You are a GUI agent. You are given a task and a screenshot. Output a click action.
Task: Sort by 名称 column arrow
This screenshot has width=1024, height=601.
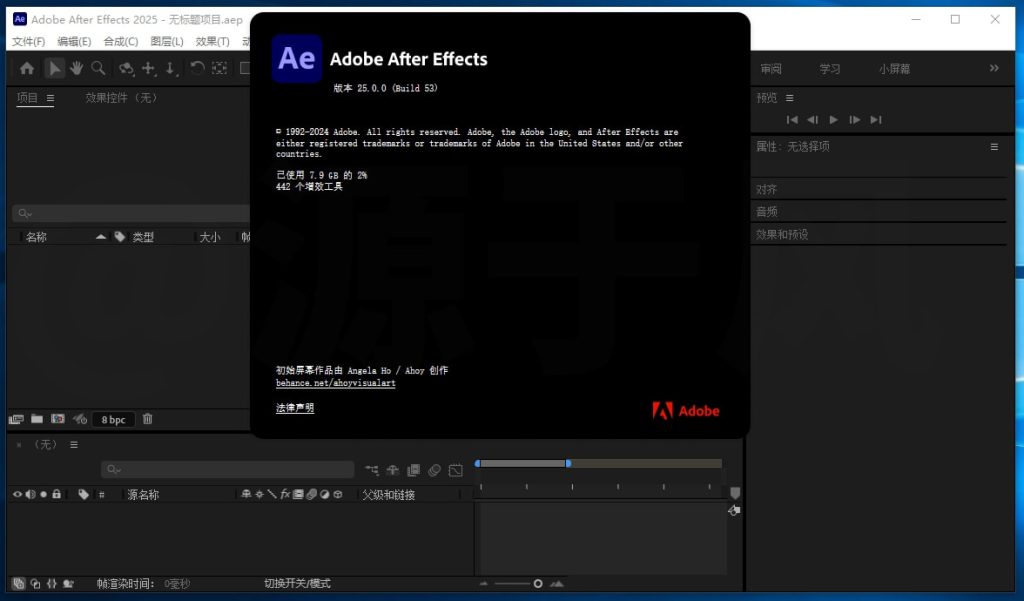click(101, 236)
